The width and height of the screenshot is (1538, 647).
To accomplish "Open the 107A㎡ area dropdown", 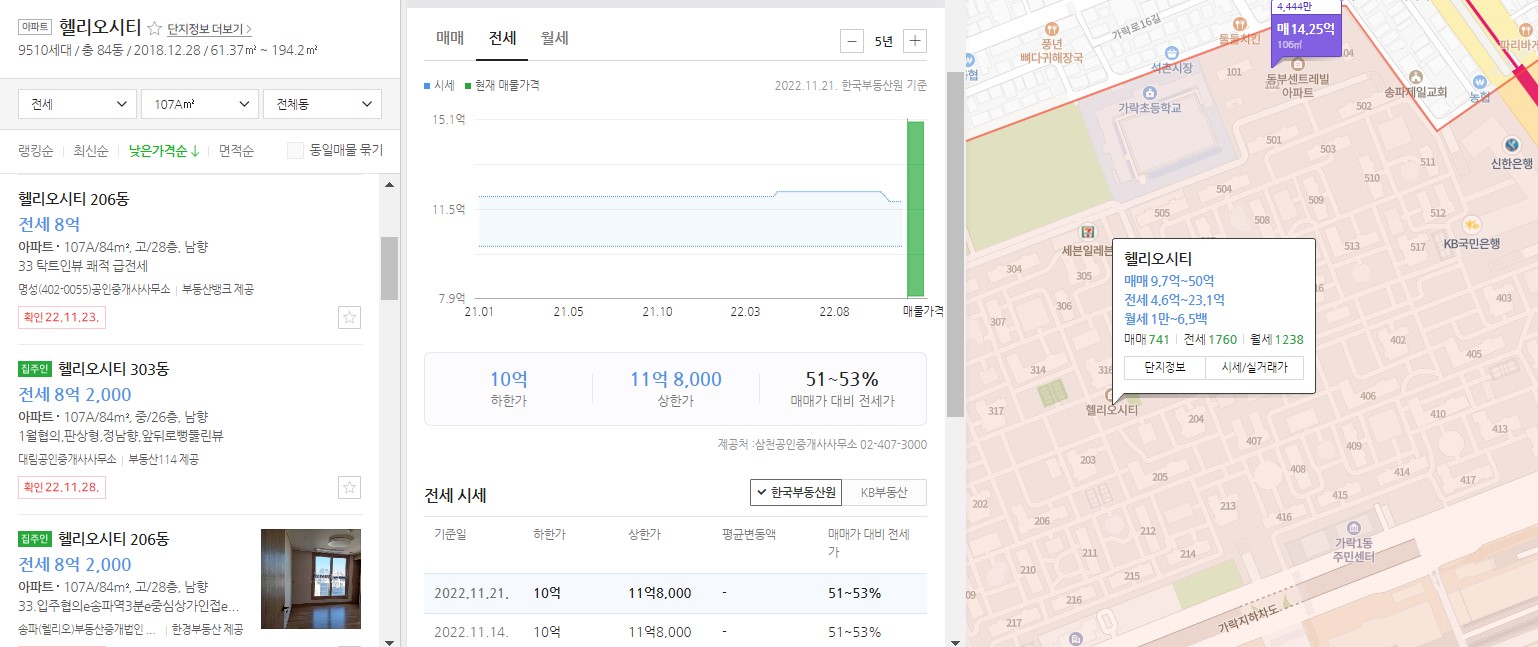I will (x=200, y=104).
